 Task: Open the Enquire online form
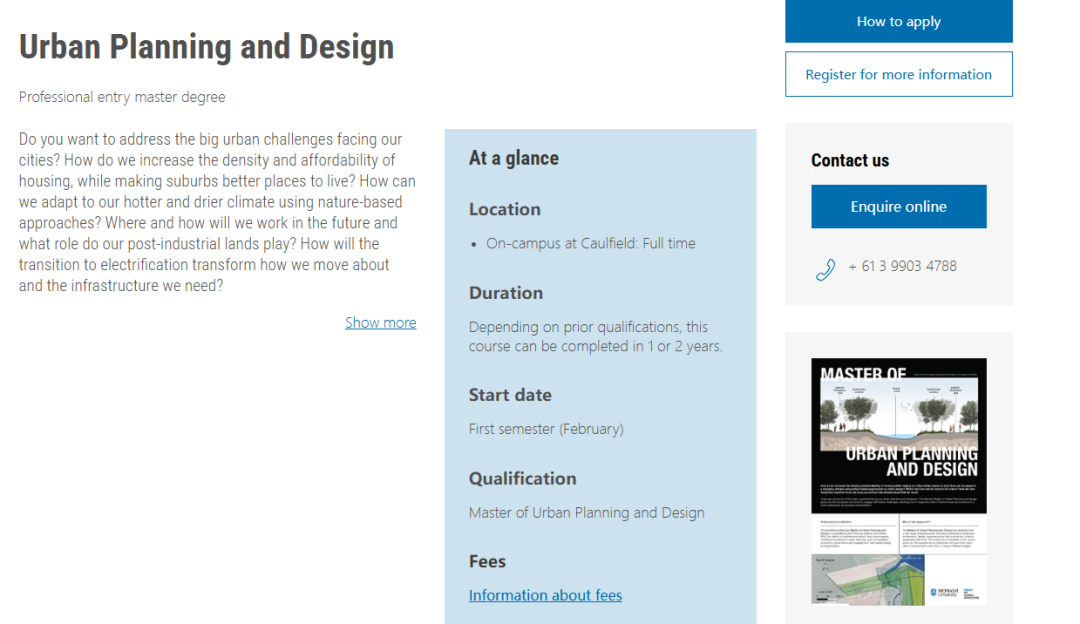[x=898, y=207]
